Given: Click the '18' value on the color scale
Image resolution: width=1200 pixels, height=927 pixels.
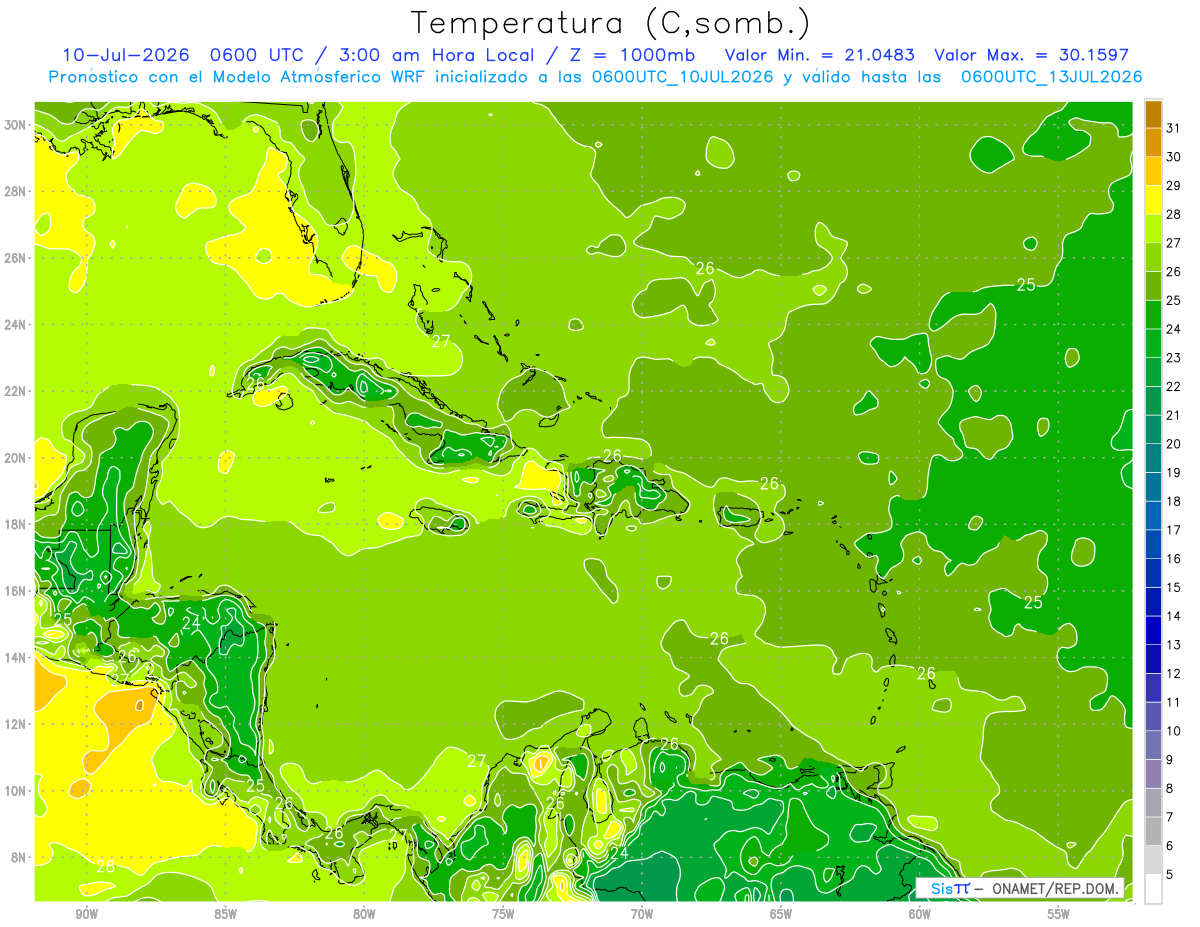Looking at the screenshot, I should pyautogui.click(x=1174, y=501).
